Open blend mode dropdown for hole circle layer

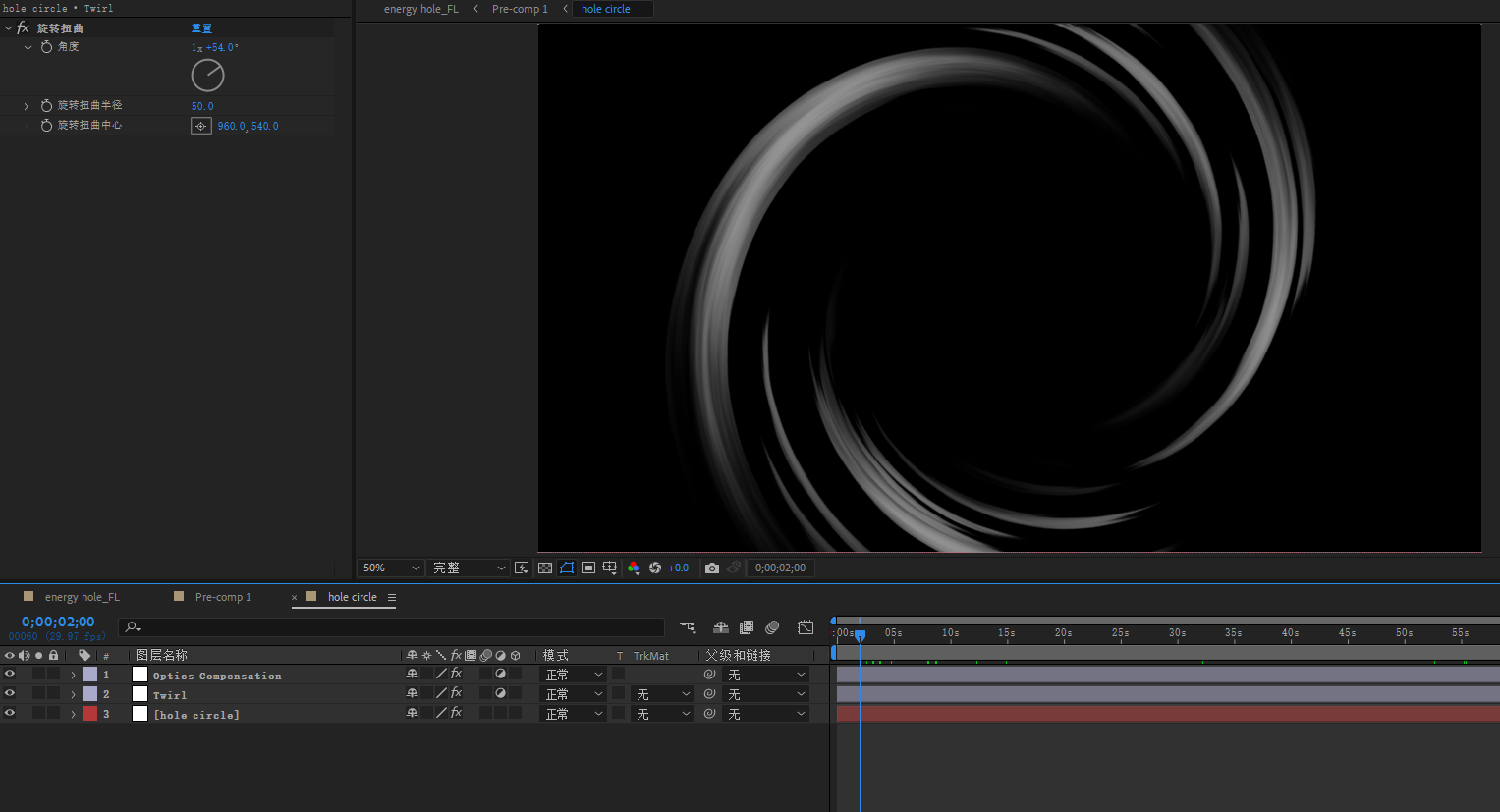click(x=575, y=714)
